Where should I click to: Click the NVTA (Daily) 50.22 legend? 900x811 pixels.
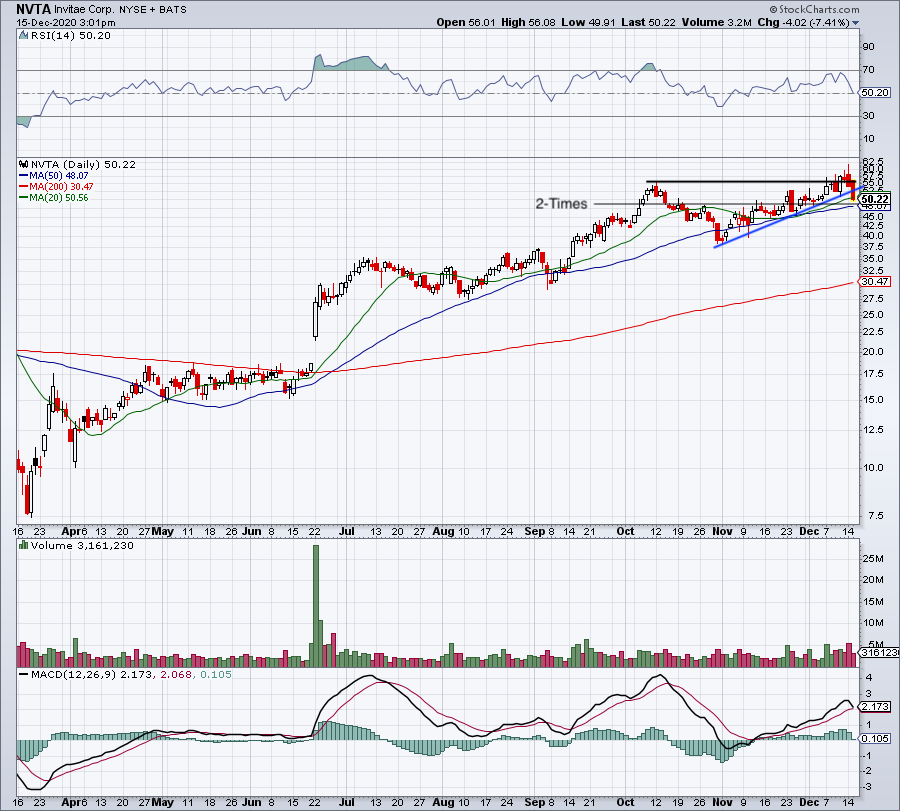pos(83,164)
